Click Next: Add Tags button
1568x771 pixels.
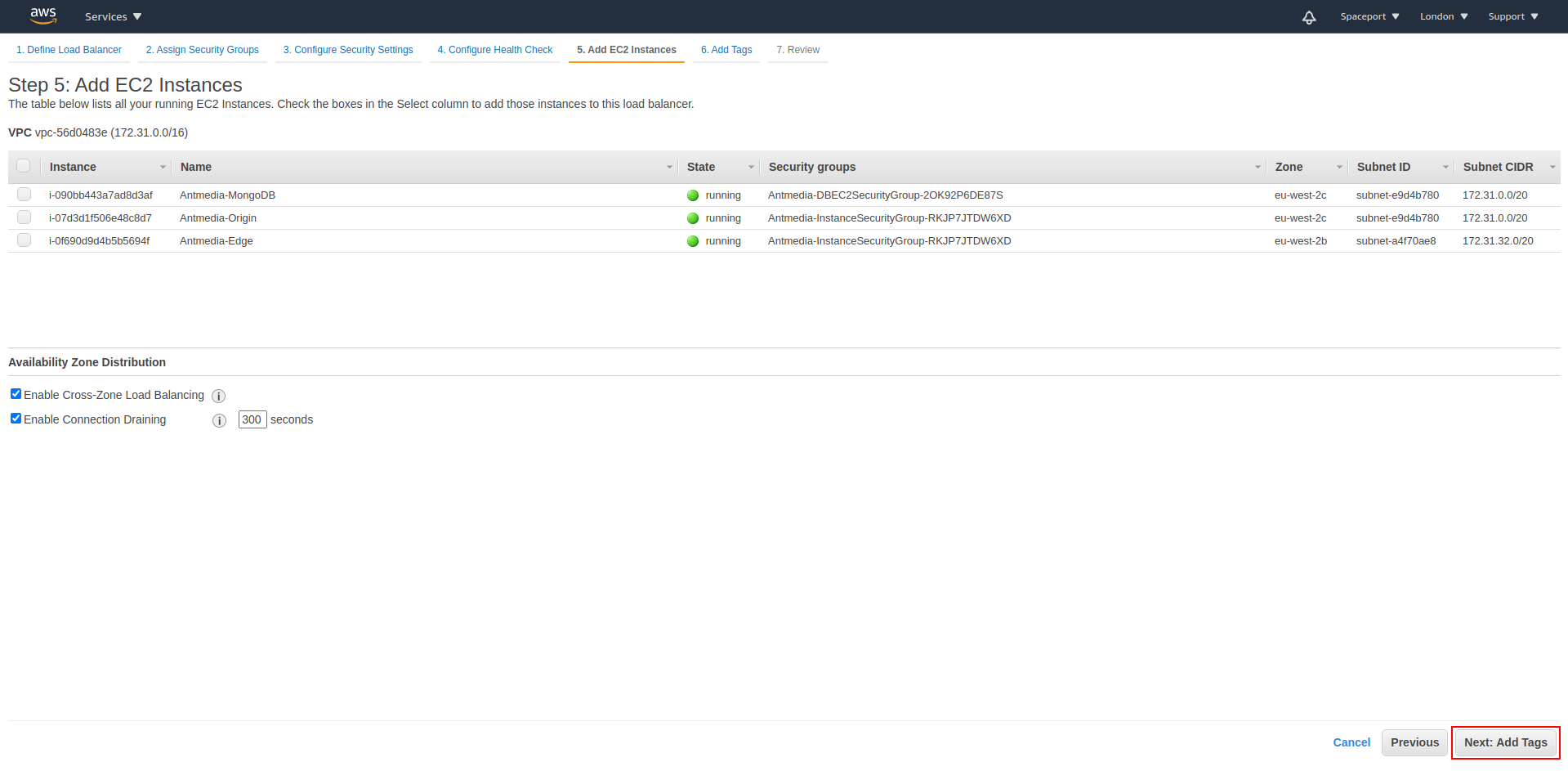coord(1505,742)
